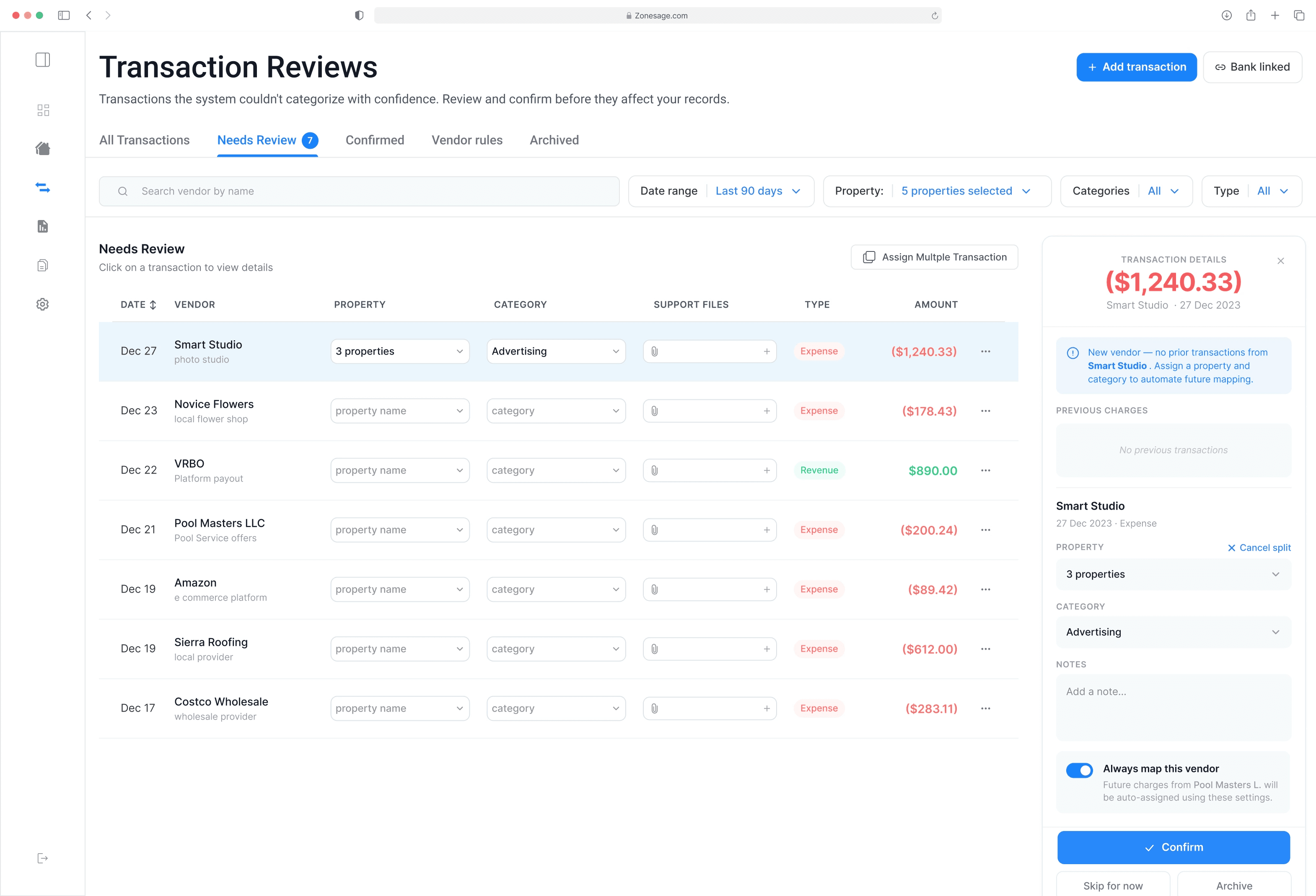Sort table by Date column
This screenshot has height=896, width=1316.
click(x=138, y=305)
